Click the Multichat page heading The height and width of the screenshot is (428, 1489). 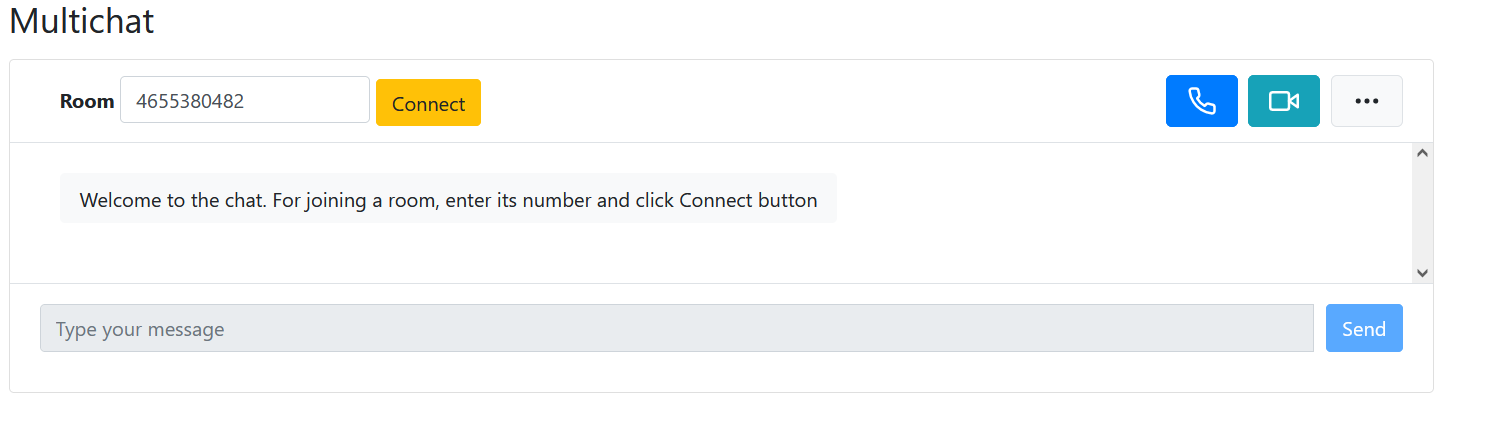coord(82,21)
